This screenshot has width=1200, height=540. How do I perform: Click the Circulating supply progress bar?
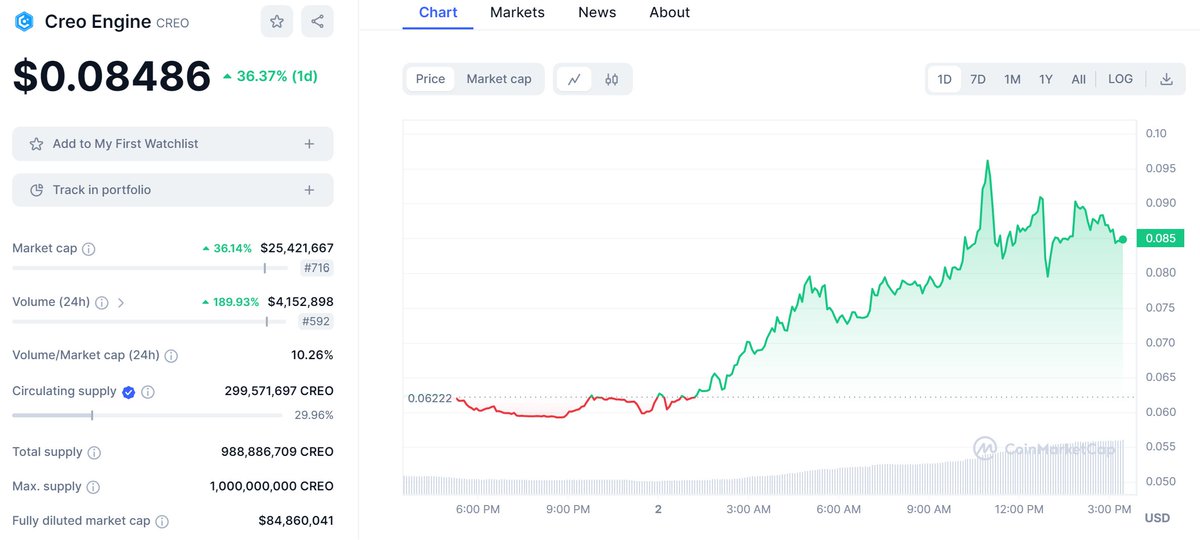coord(148,415)
